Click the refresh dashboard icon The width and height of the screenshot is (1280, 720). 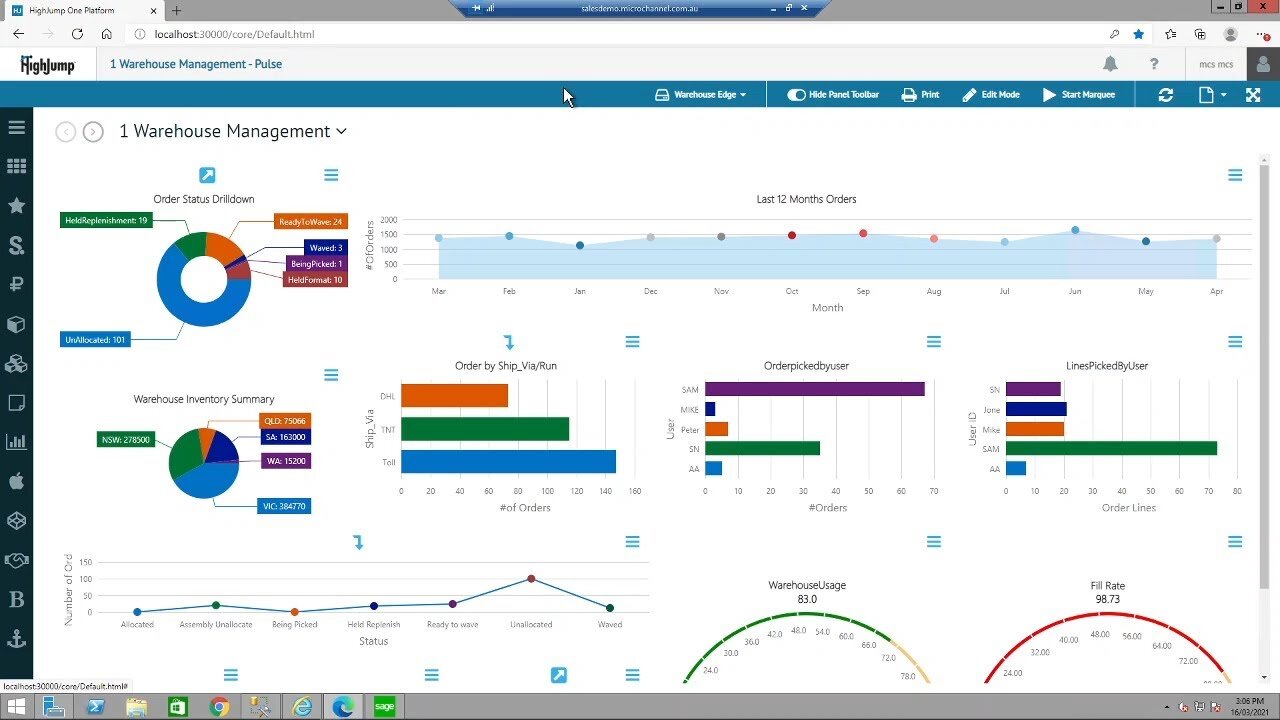pyautogui.click(x=1166, y=95)
